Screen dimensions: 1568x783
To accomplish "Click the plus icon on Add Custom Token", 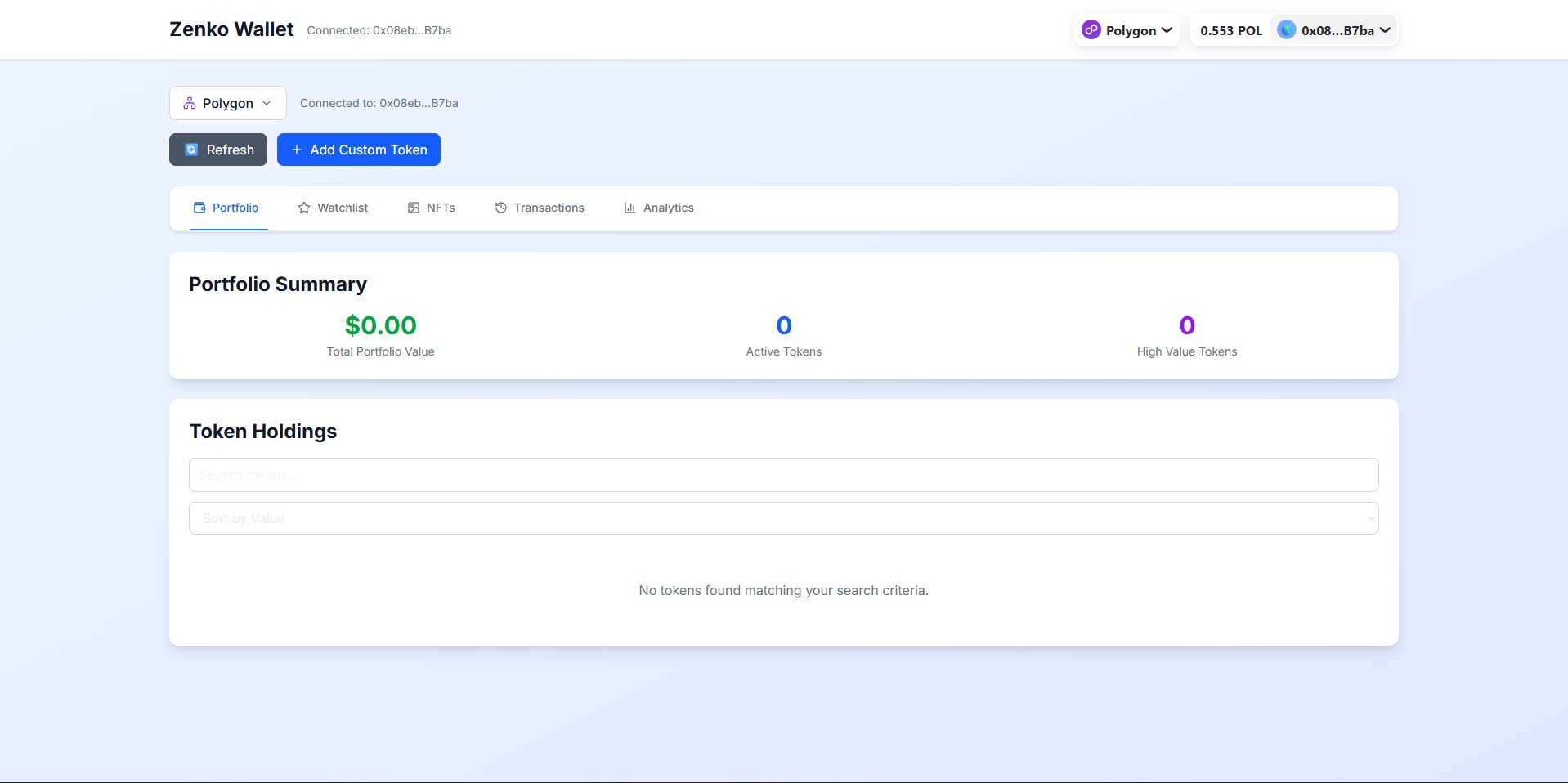I will [x=297, y=150].
